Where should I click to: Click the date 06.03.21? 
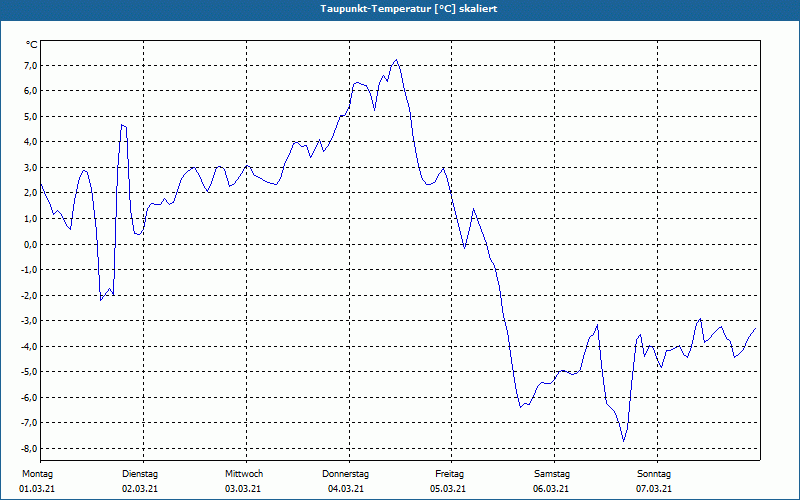coord(551,489)
